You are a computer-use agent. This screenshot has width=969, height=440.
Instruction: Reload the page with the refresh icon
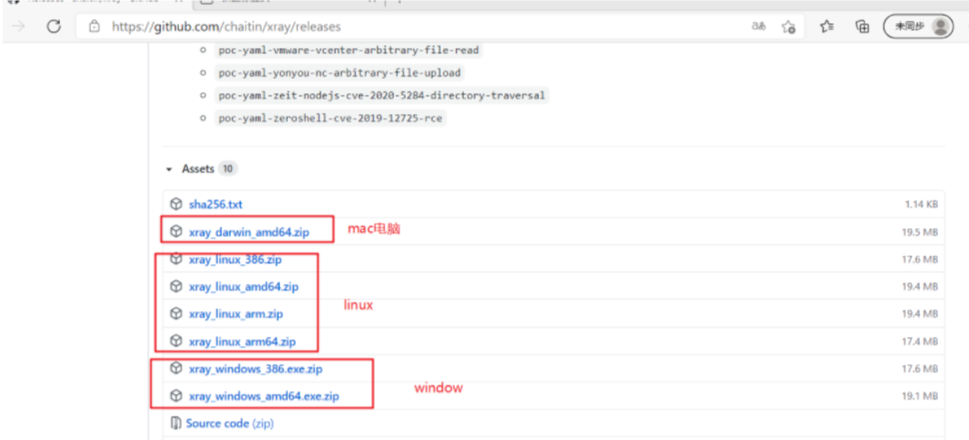[54, 26]
